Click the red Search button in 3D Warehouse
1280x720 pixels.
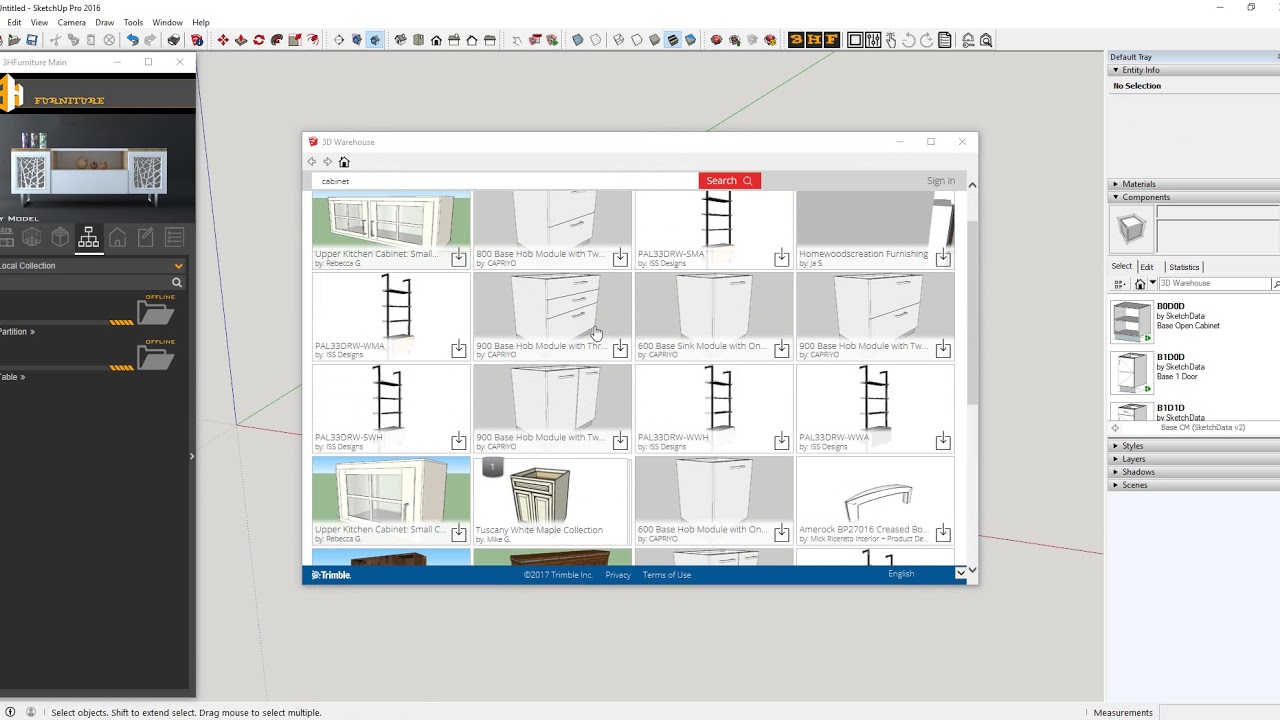(x=729, y=181)
